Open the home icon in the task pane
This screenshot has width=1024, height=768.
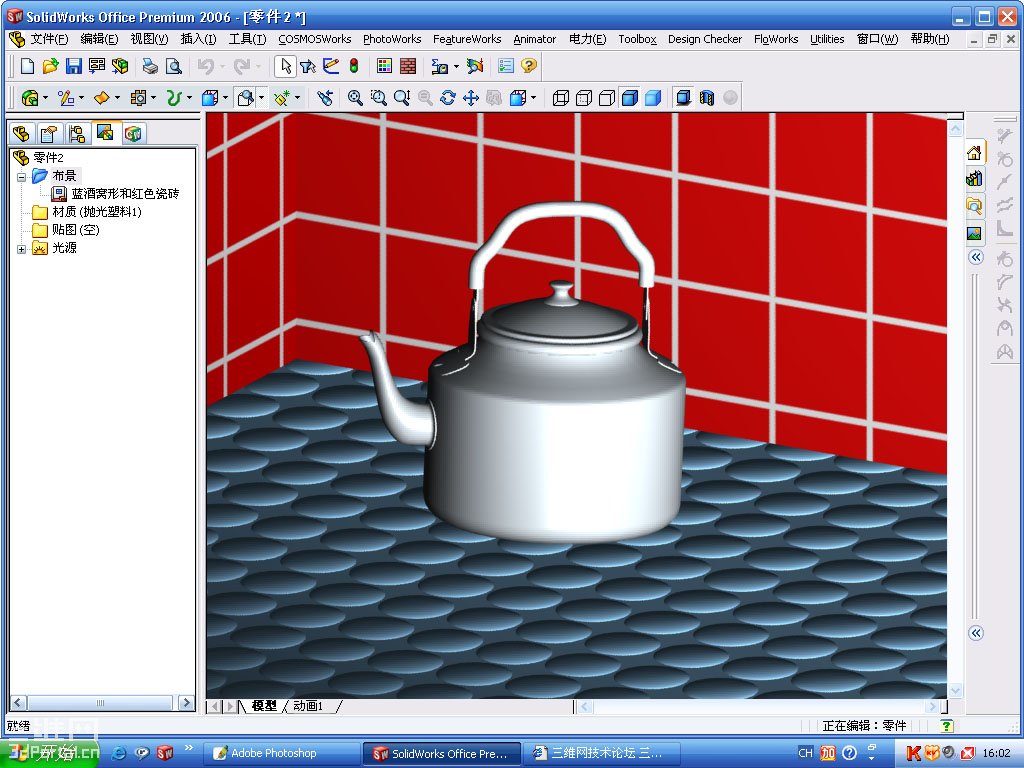tap(974, 153)
